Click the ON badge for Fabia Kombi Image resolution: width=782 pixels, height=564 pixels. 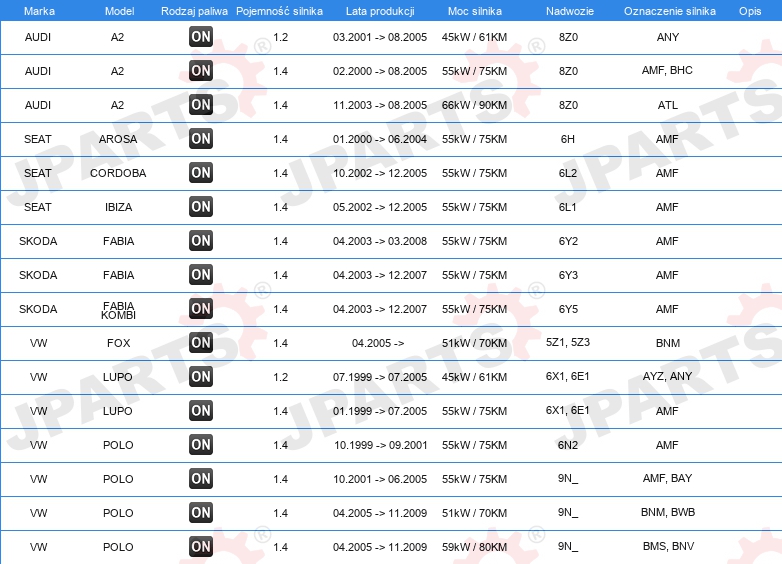[201, 308]
